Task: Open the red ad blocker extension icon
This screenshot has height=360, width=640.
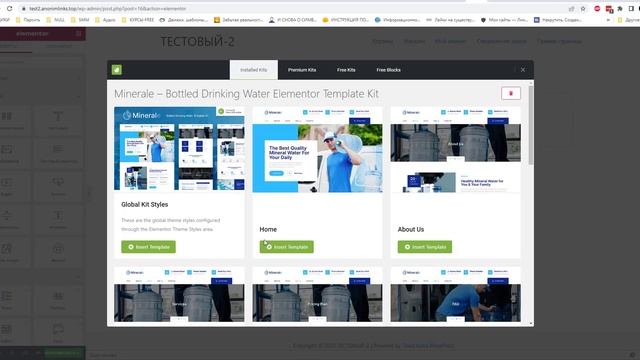Action: (x=597, y=9)
